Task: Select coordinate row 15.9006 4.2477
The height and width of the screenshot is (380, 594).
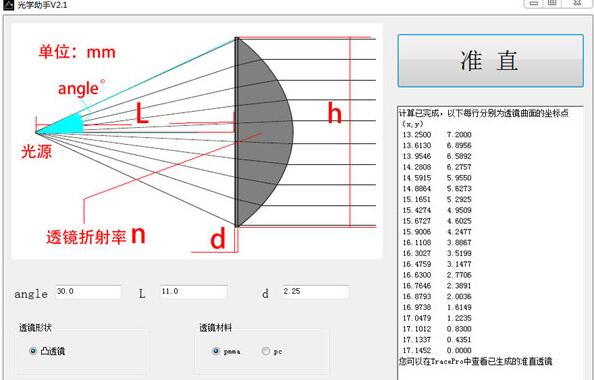Action: (437, 232)
